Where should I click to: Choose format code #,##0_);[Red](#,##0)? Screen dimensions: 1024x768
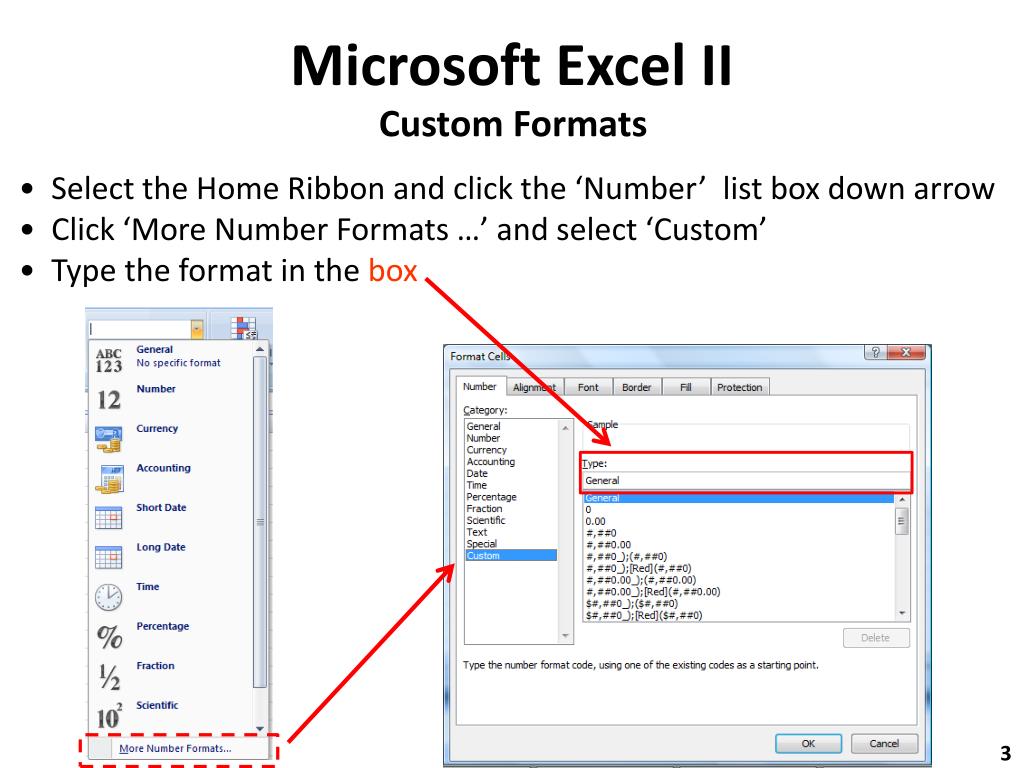click(739, 568)
